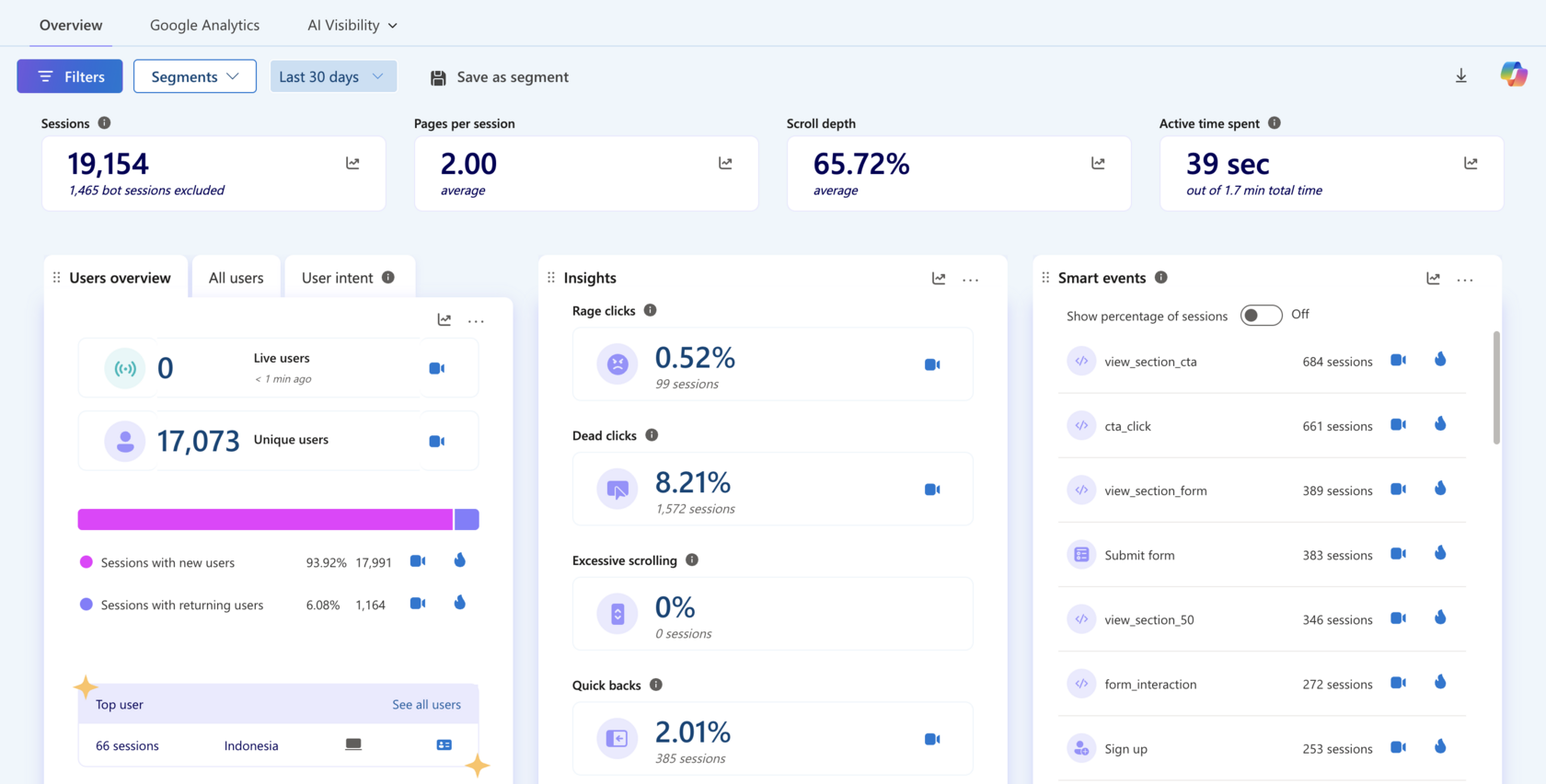View recordings for Sign up event
The height and width of the screenshot is (784, 1546).
coord(1398,747)
